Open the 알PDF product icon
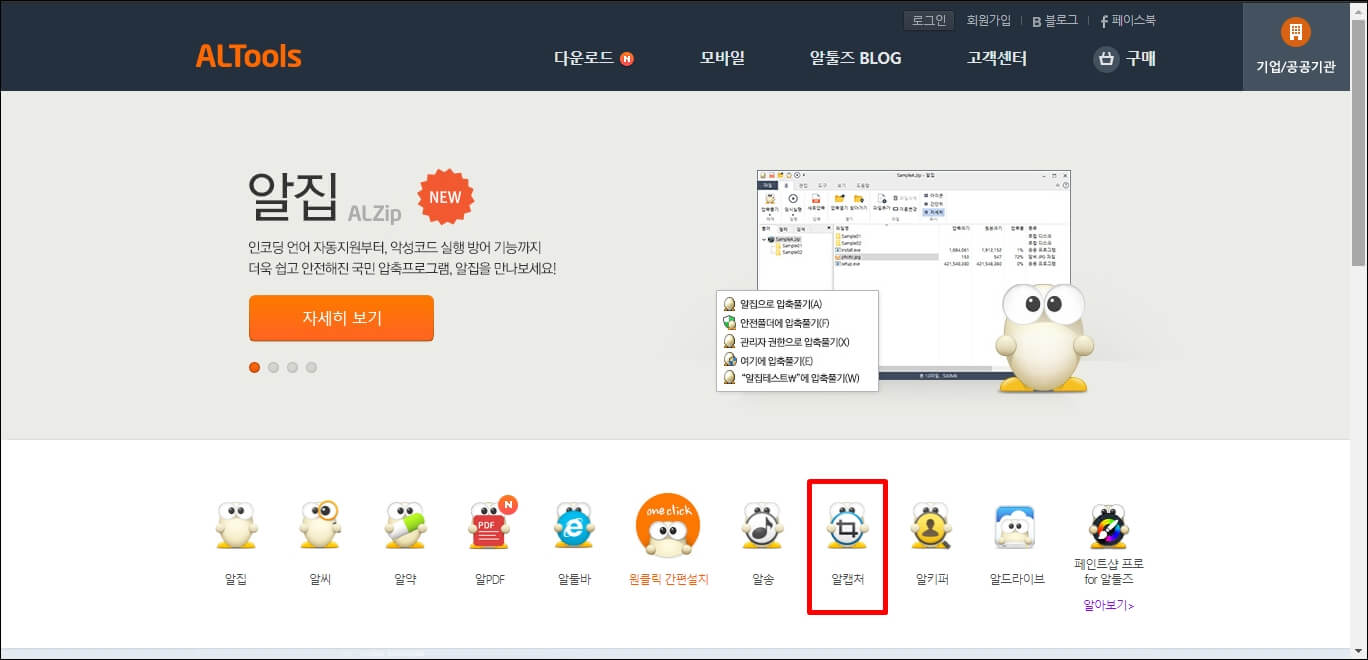 click(x=490, y=524)
